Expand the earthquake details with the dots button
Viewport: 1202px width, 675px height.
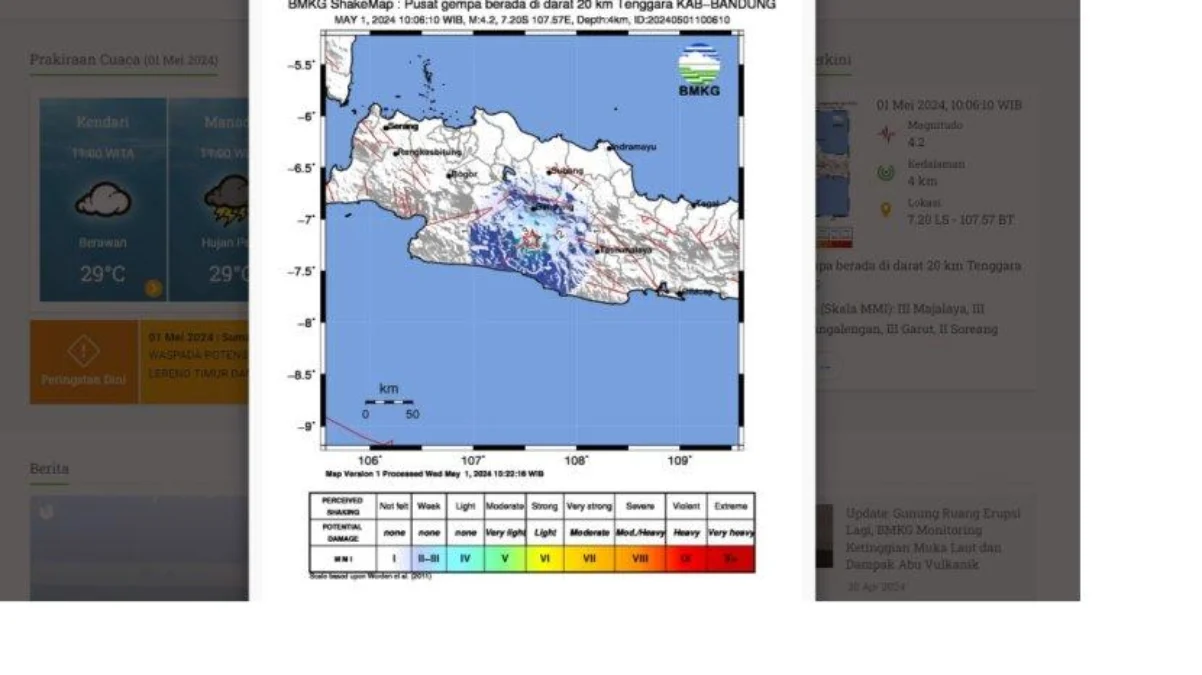824,367
